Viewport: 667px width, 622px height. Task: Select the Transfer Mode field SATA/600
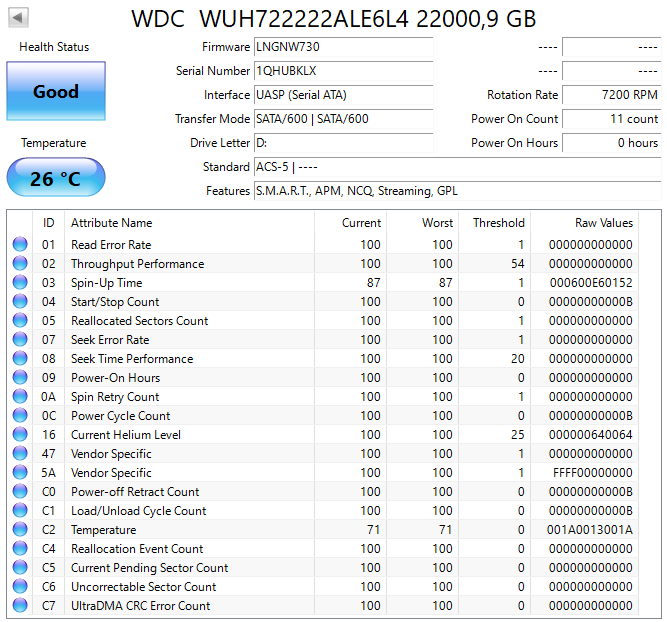click(344, 119)
